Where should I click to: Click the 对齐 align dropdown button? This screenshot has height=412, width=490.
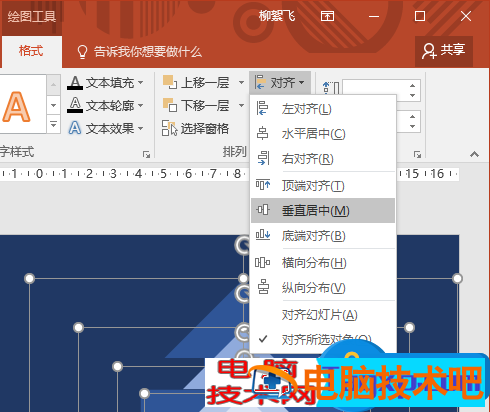[x=280, y=82]
